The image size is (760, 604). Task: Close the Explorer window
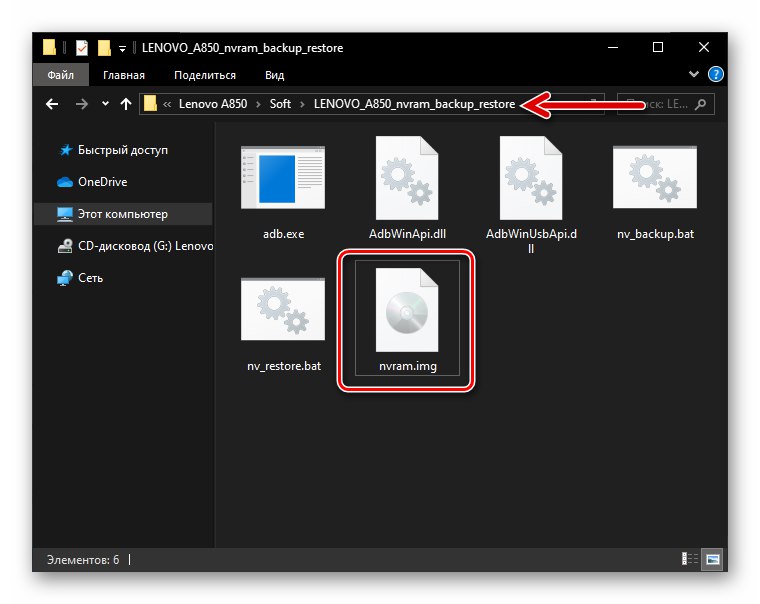click(x=704, y=48)
